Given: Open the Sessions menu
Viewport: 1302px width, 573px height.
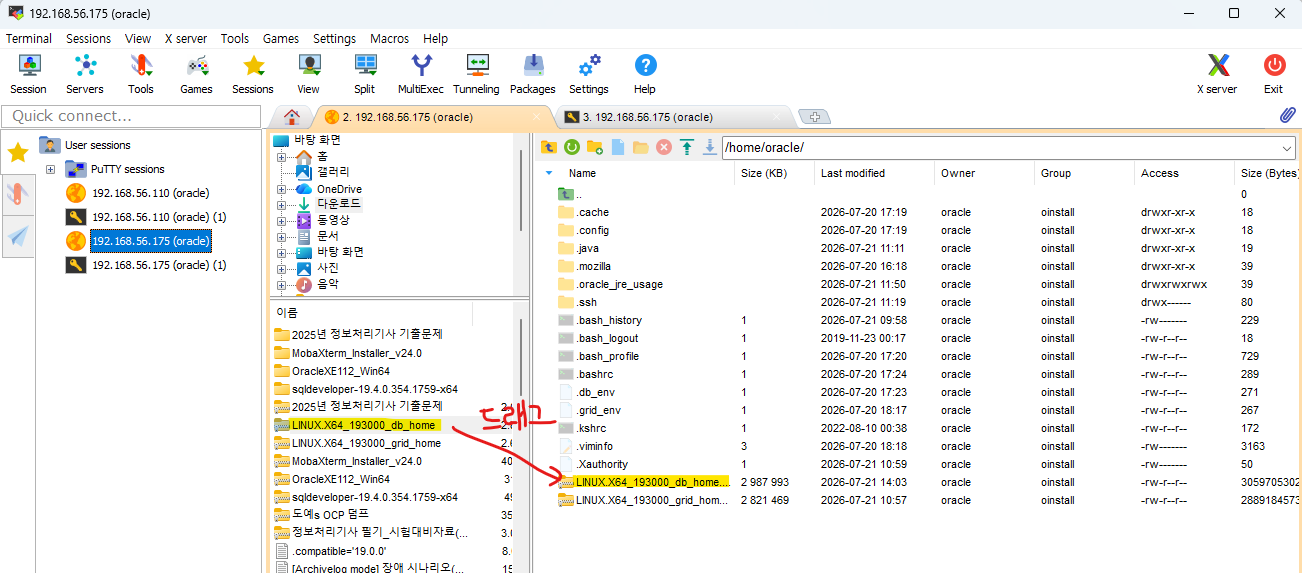Looking at the screenshot, I should click(x=89, y=38).
